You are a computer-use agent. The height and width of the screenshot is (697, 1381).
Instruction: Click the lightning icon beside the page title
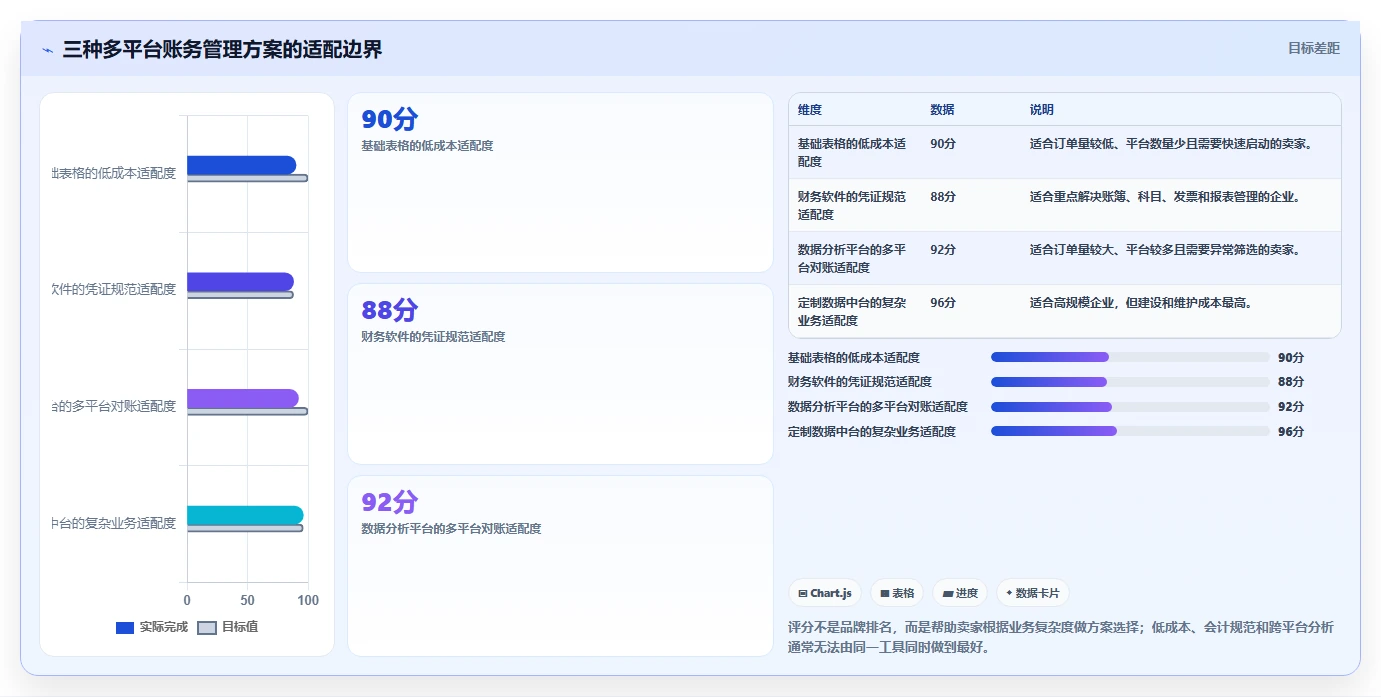(47, 50)
